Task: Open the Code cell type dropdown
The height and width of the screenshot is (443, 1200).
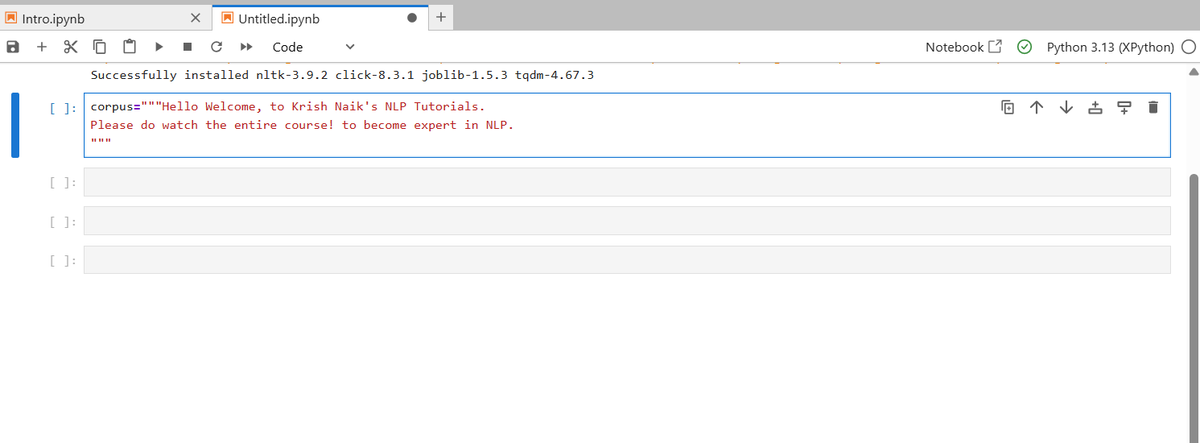Action: tap(313, 47)
